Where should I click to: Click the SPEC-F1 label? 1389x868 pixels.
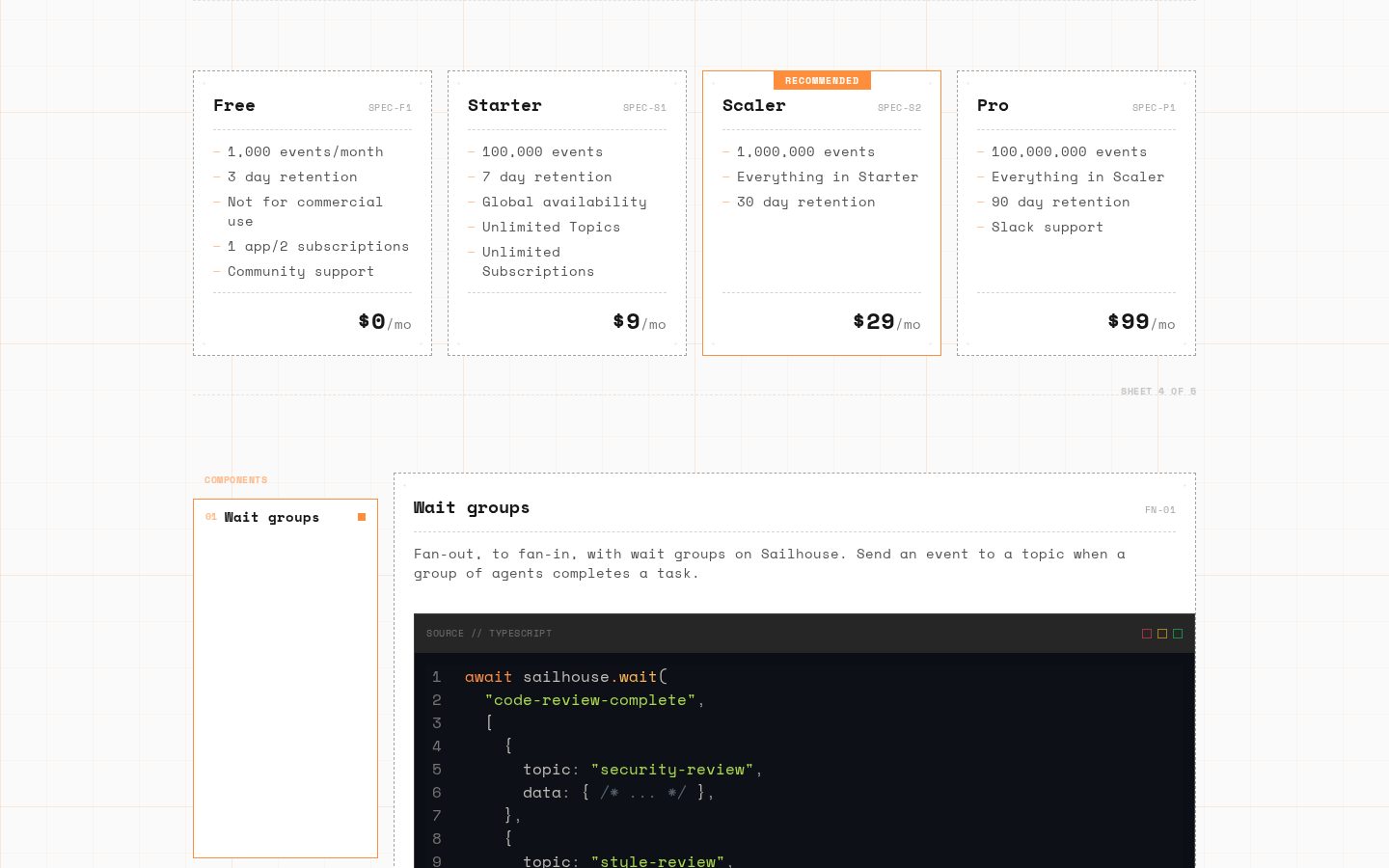click(x=390, y=108)
